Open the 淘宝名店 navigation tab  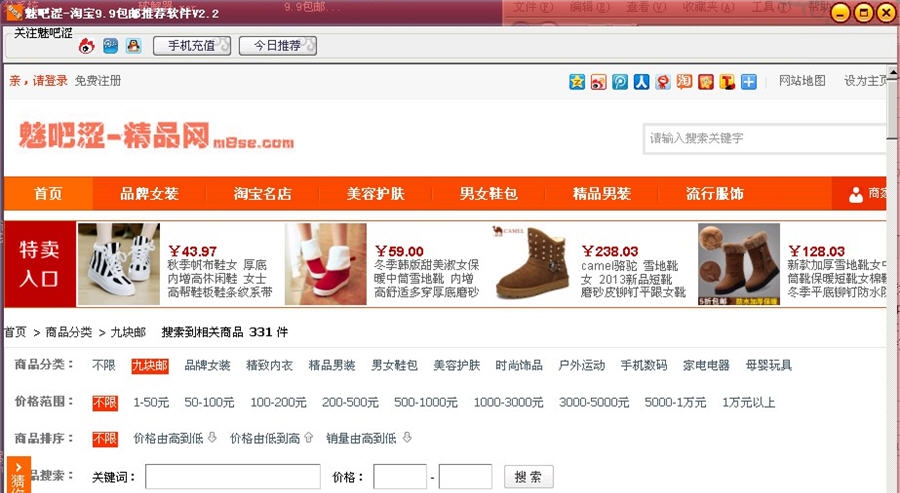[262, 193]
